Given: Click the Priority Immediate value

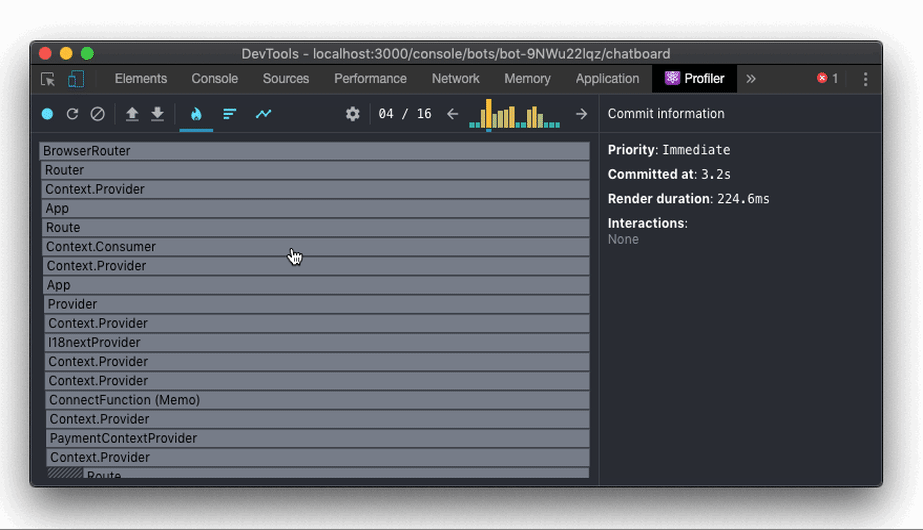Looking at the screenshot, I should (x=696, y=150).
